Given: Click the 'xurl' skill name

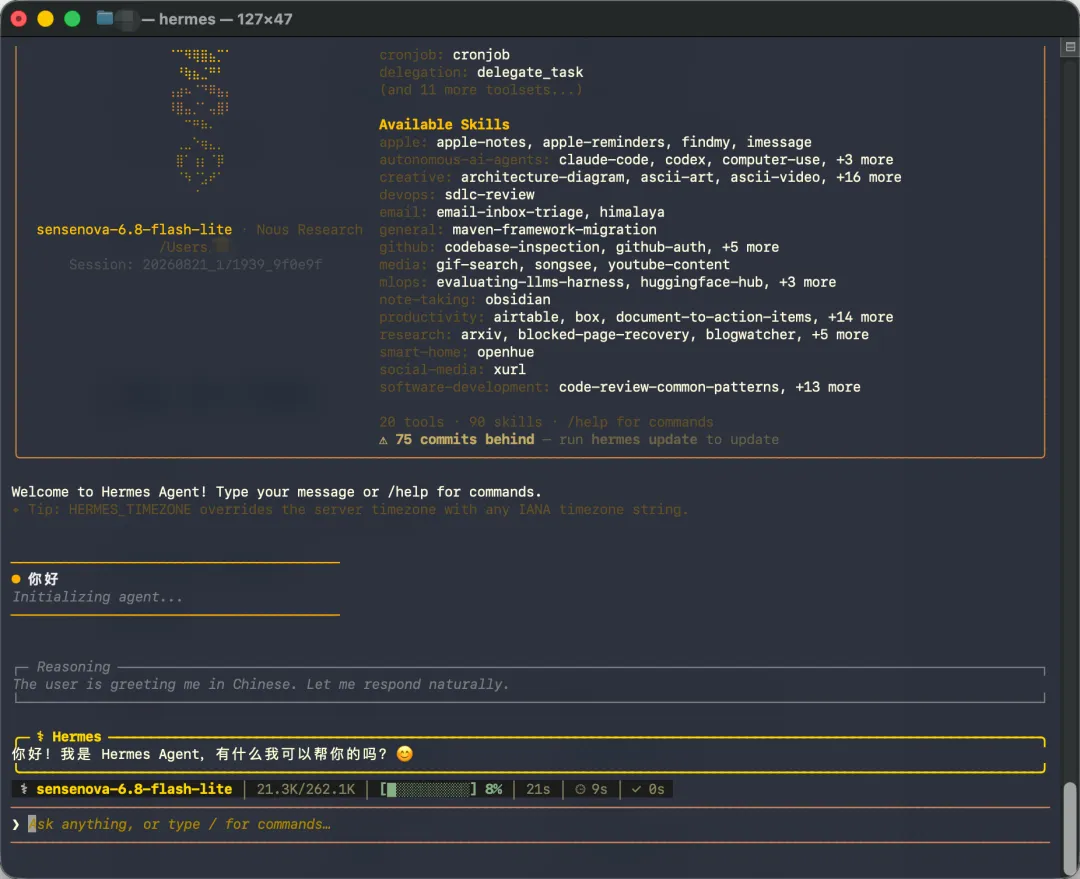Looking at the screenshot, I should (x=509, y=370).
